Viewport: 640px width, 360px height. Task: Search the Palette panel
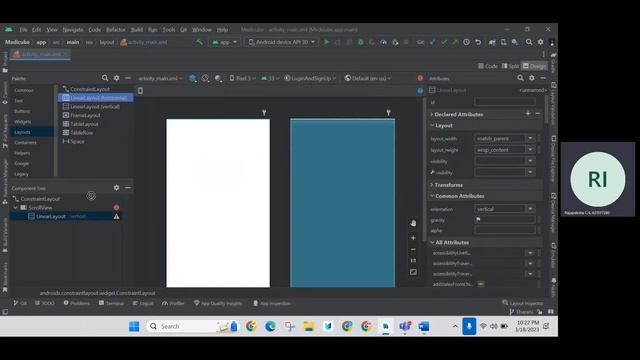105,78
